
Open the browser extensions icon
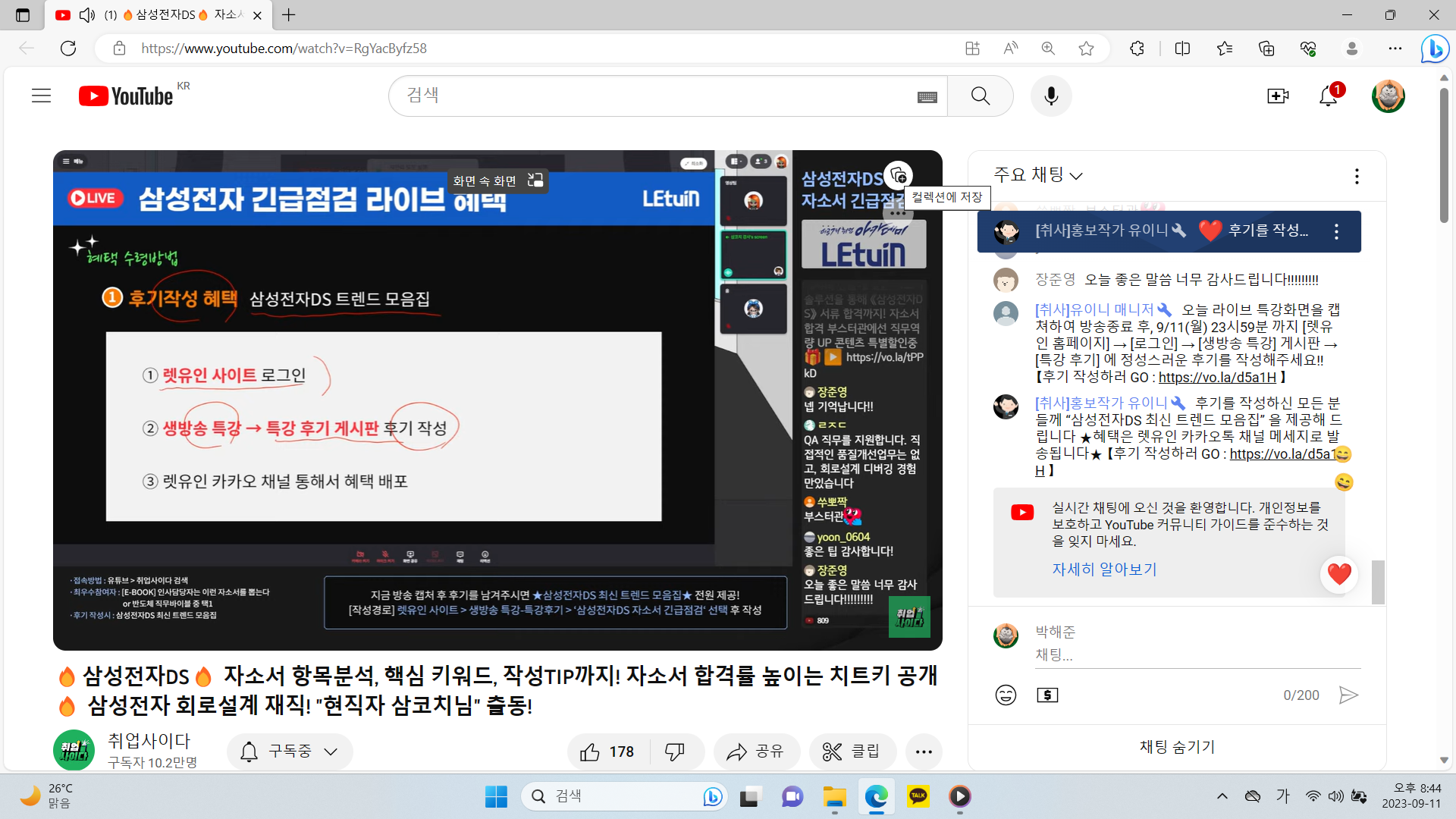[x=1137, y=49]
